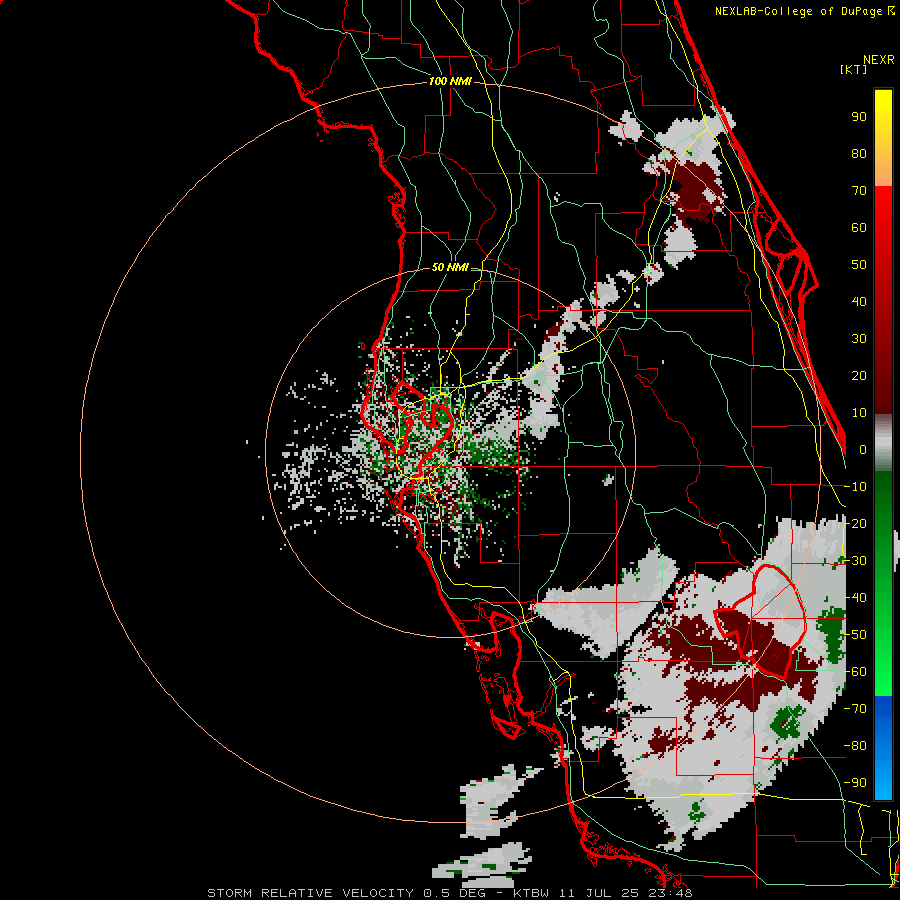
Task: Click the positive 60 knot scale label
Action: (x=859, y=227)
